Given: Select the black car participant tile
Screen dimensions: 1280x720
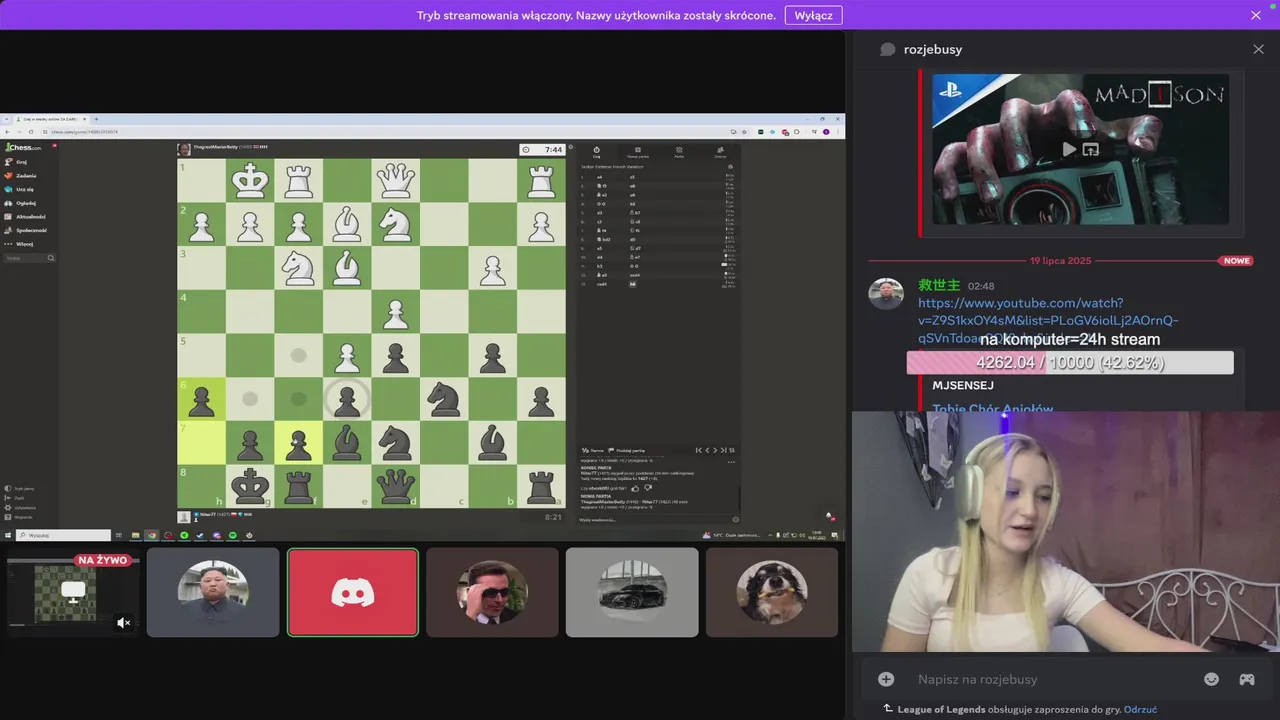Looking at the screenshot, I should point(632,592).
